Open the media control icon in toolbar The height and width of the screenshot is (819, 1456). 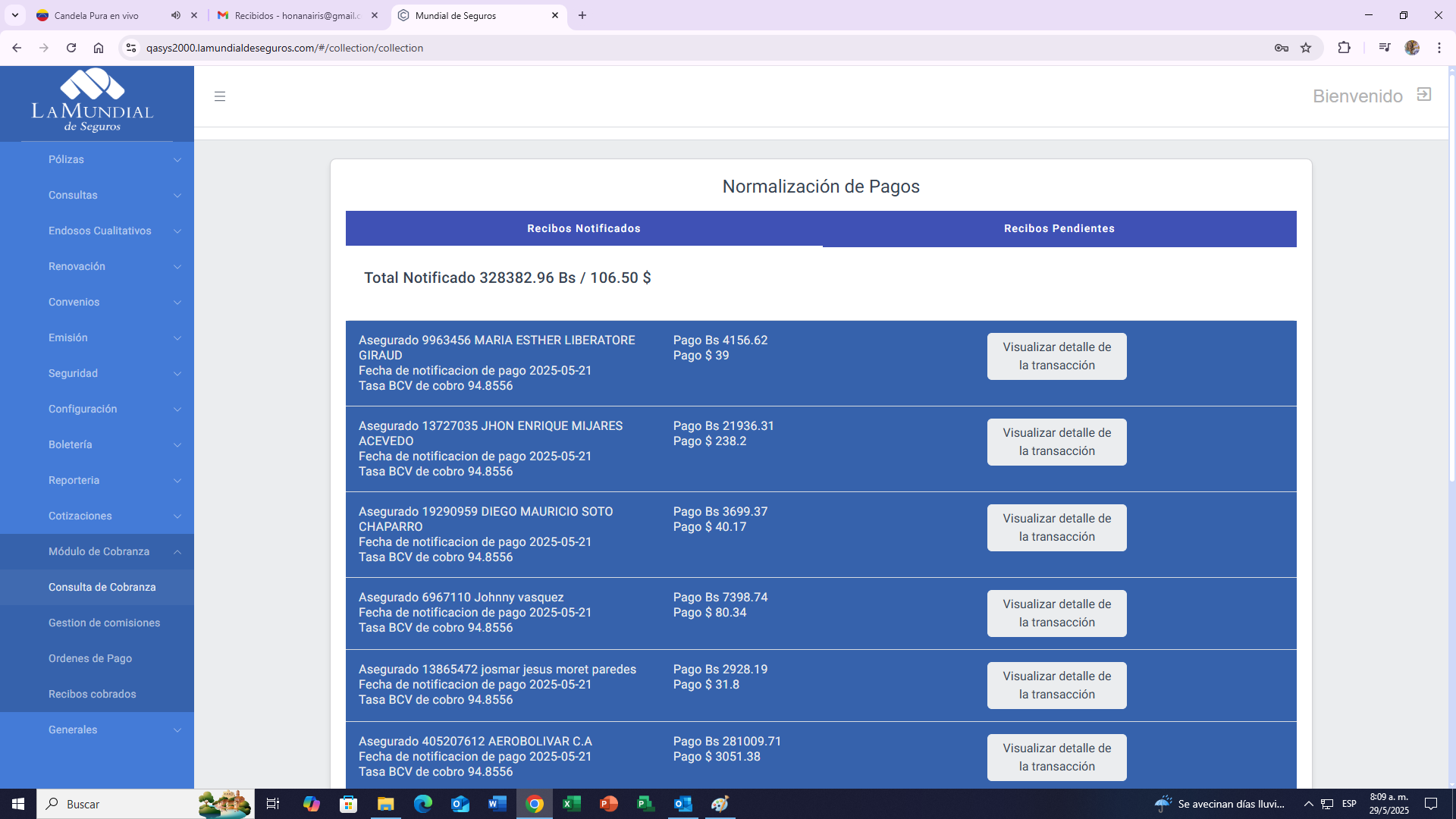pos(1385,48)
